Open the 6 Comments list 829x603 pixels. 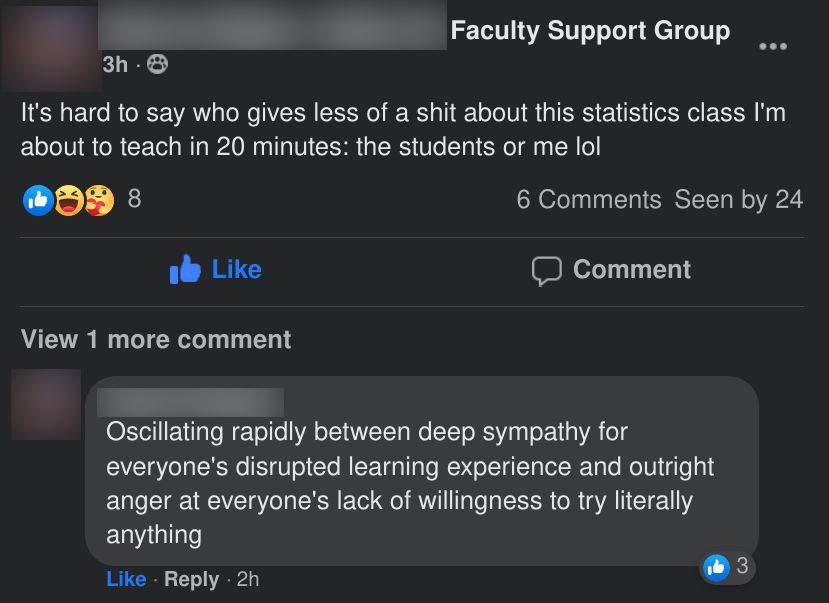pyautogui.click(x=588, y=200)
